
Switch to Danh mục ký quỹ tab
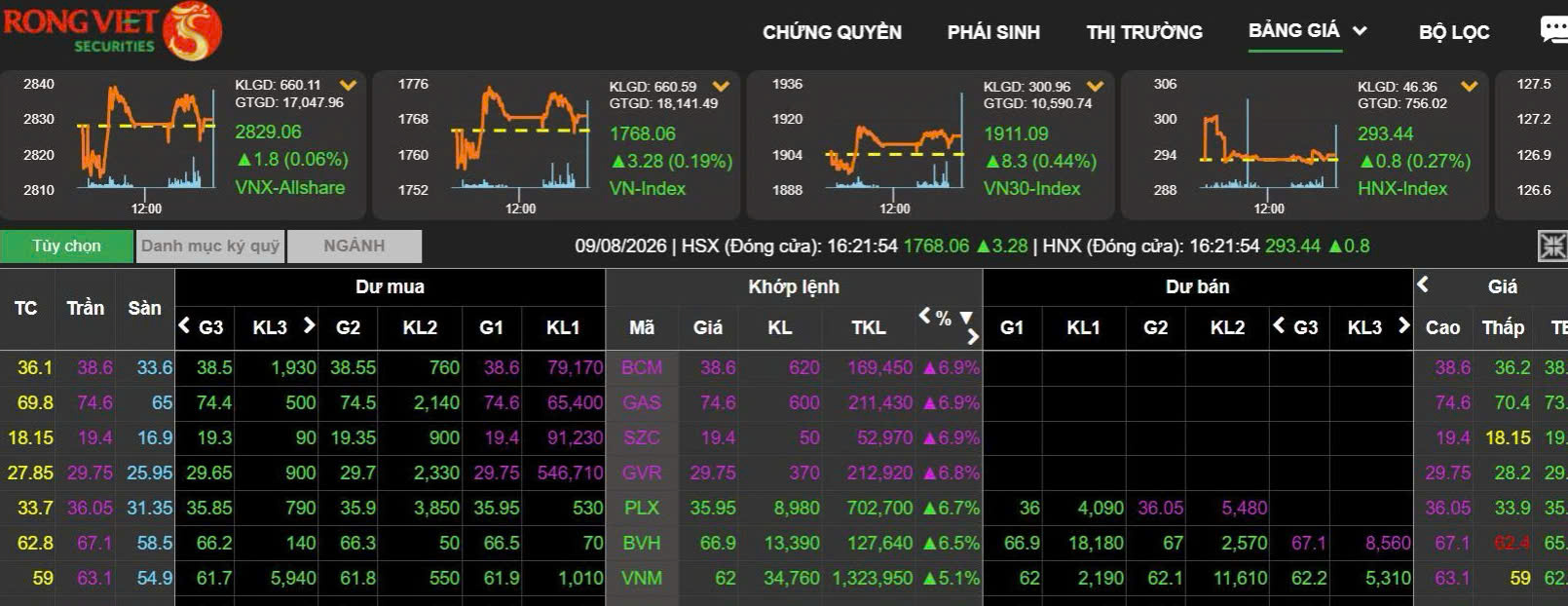210,246
